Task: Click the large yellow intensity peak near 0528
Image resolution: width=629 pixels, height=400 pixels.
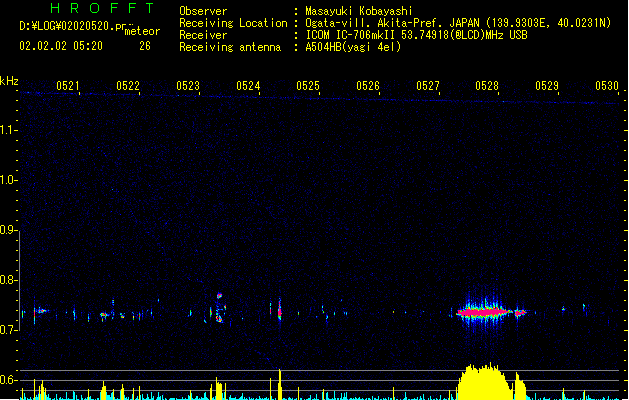Action: click(485, 381)
